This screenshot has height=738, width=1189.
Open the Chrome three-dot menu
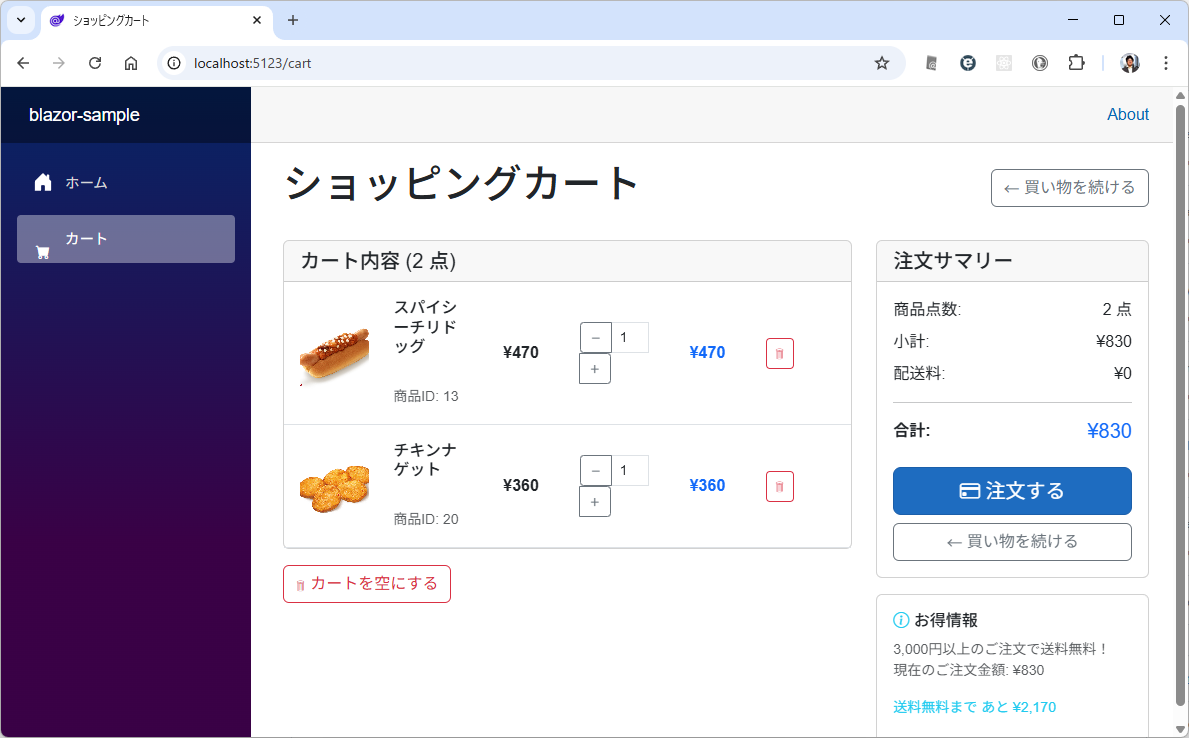1166,63
